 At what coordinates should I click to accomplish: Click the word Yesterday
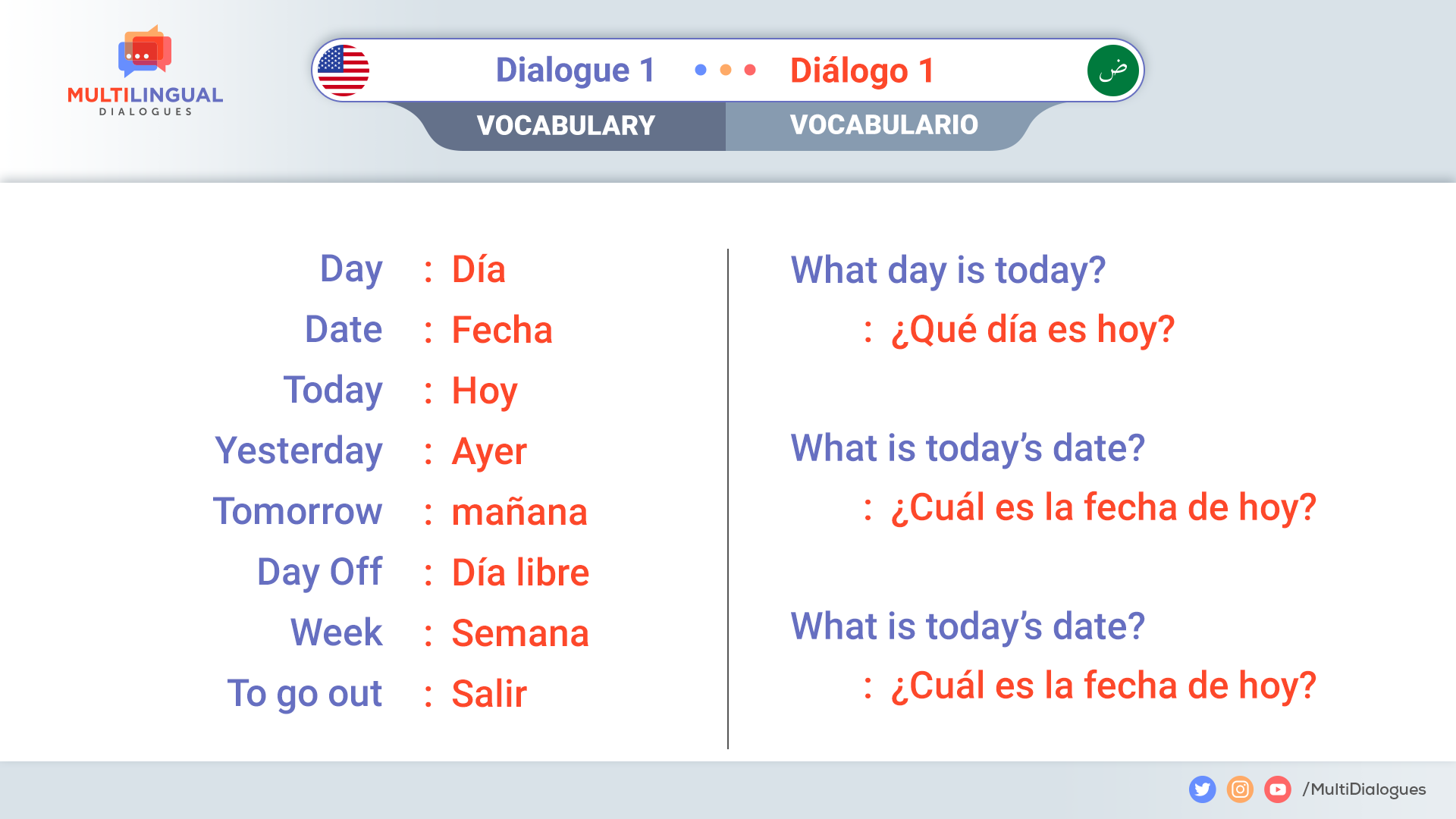click(x=299, y=451)
